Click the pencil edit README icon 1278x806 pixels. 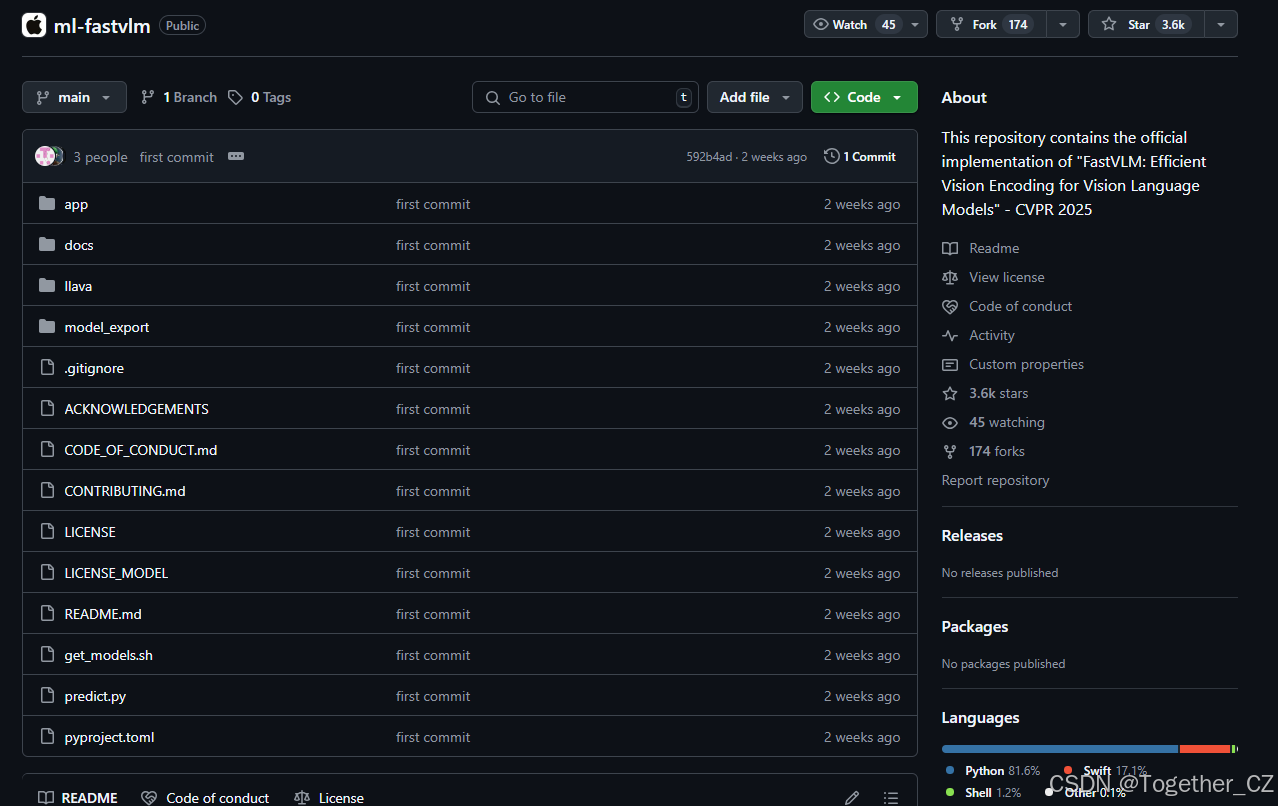pos(852,798)
